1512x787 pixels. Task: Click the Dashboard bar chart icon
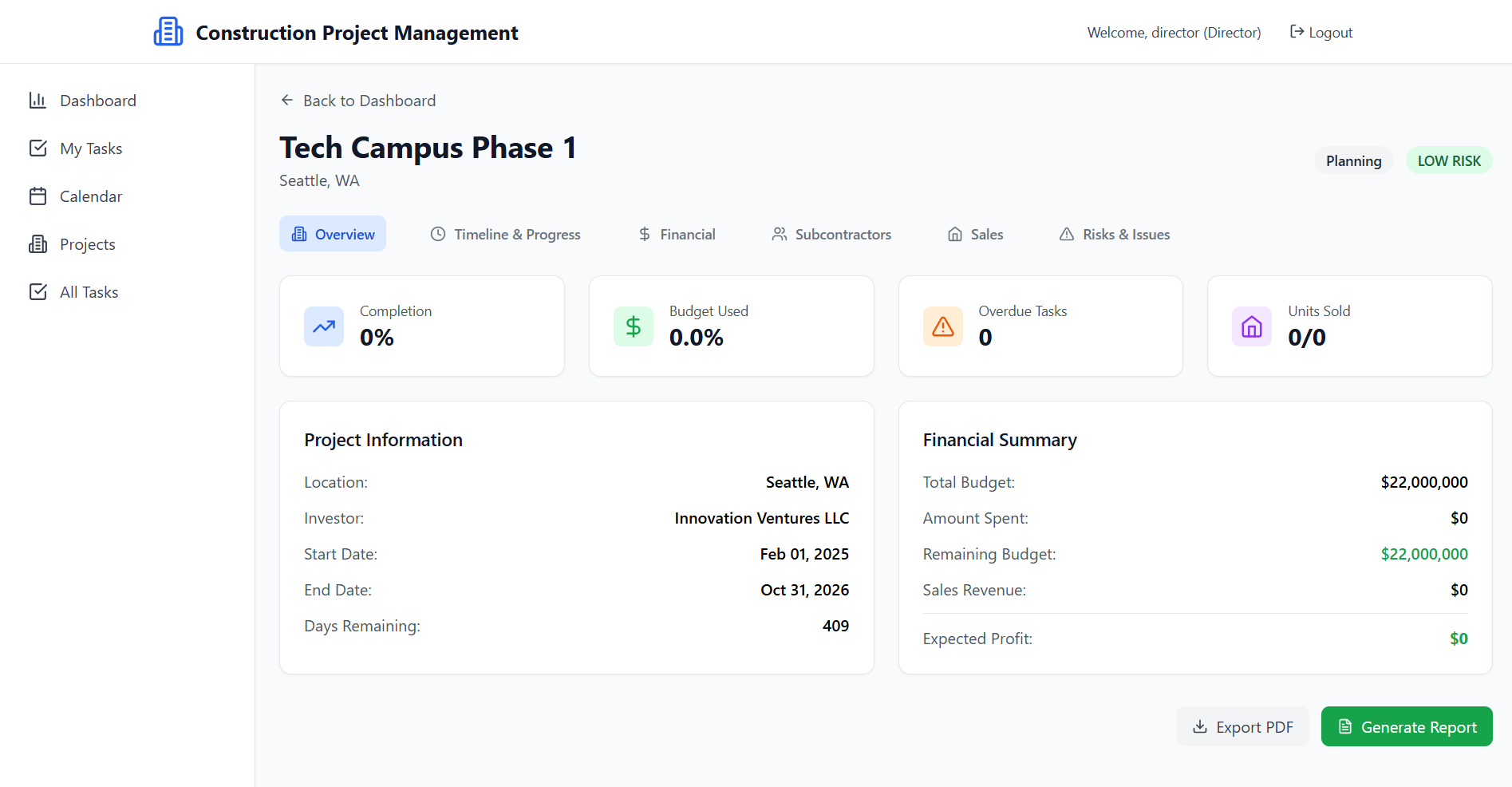(38, 101)
